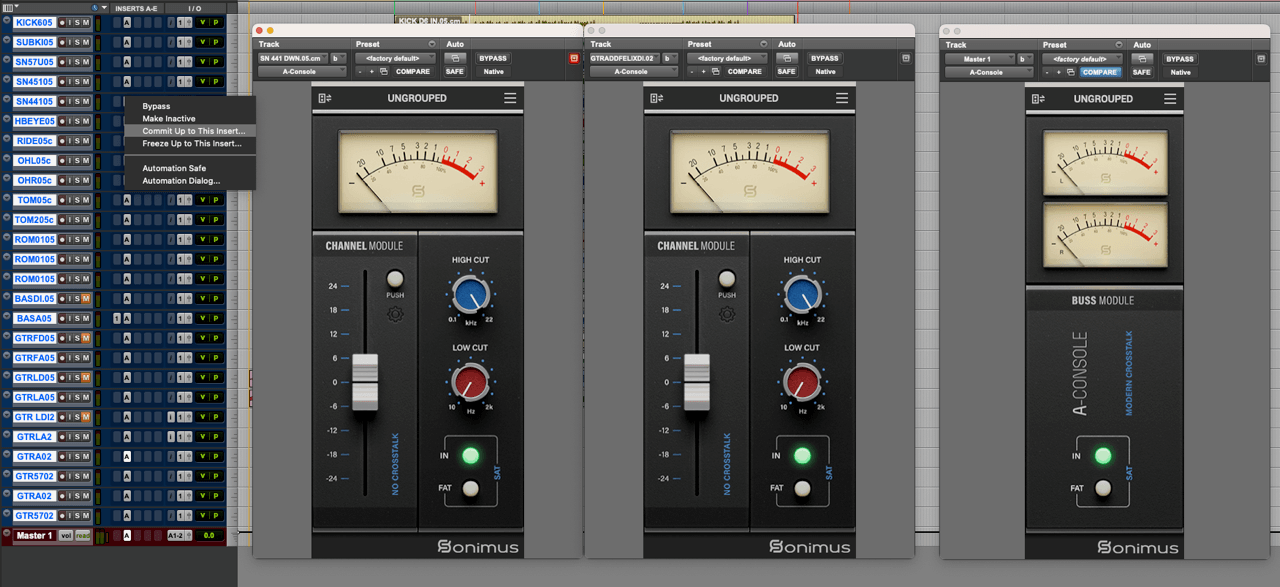Choose Automation Safe from context menu
Image resolution: width=1280 pixels, height=587 pixels.
click(174, 168)
